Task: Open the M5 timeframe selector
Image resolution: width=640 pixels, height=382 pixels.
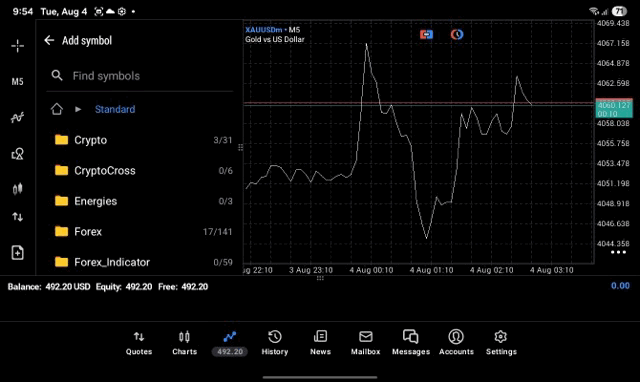Action: pyautogui.click(x=17, y=82)
